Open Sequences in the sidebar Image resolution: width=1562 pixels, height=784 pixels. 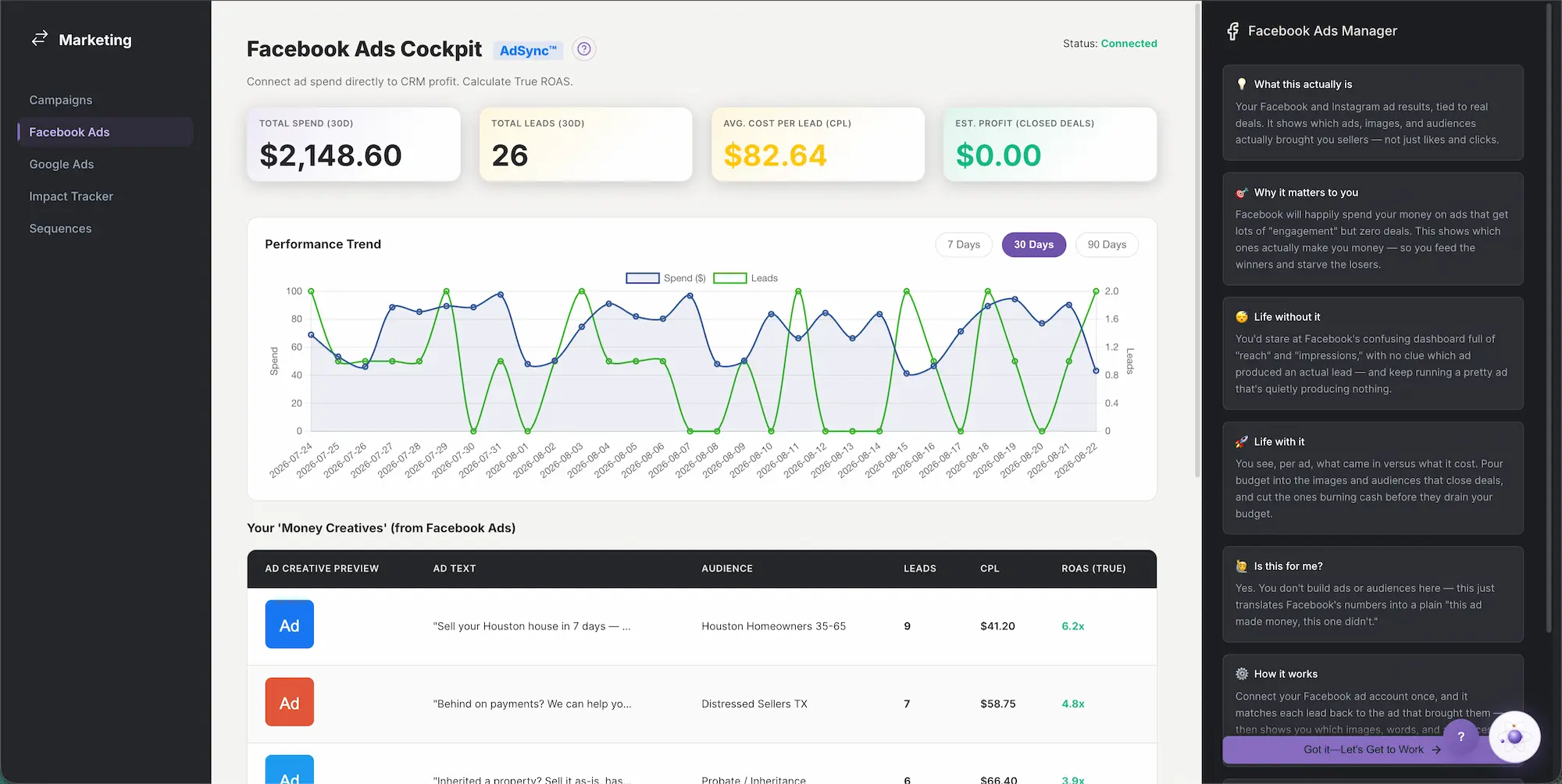tap(60, 228)
